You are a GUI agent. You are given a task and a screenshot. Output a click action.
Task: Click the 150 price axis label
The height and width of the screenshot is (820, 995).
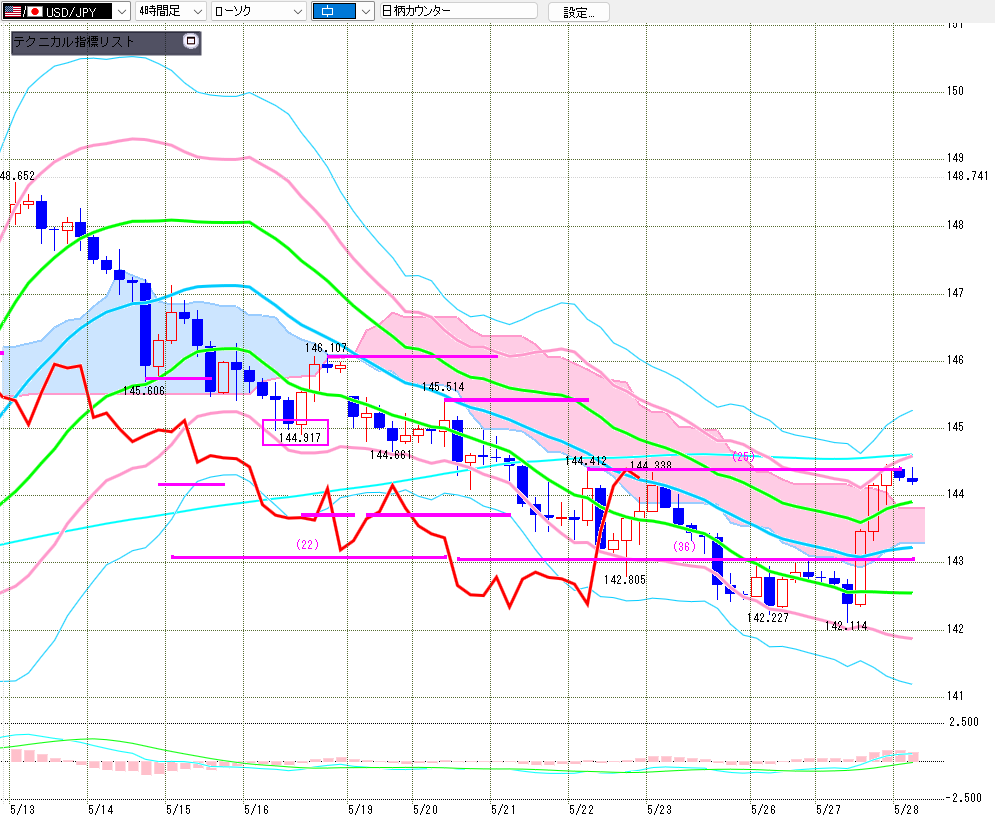coord(955,91)
